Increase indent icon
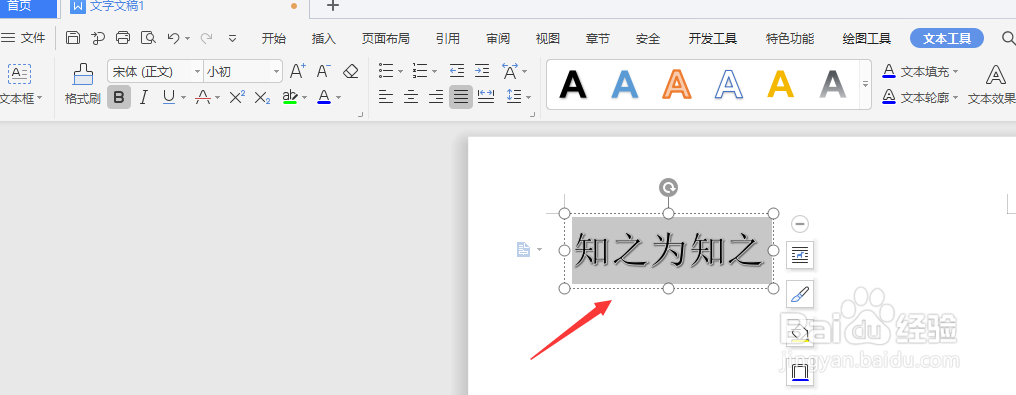Screen dimensions: 1016x395 482,71
